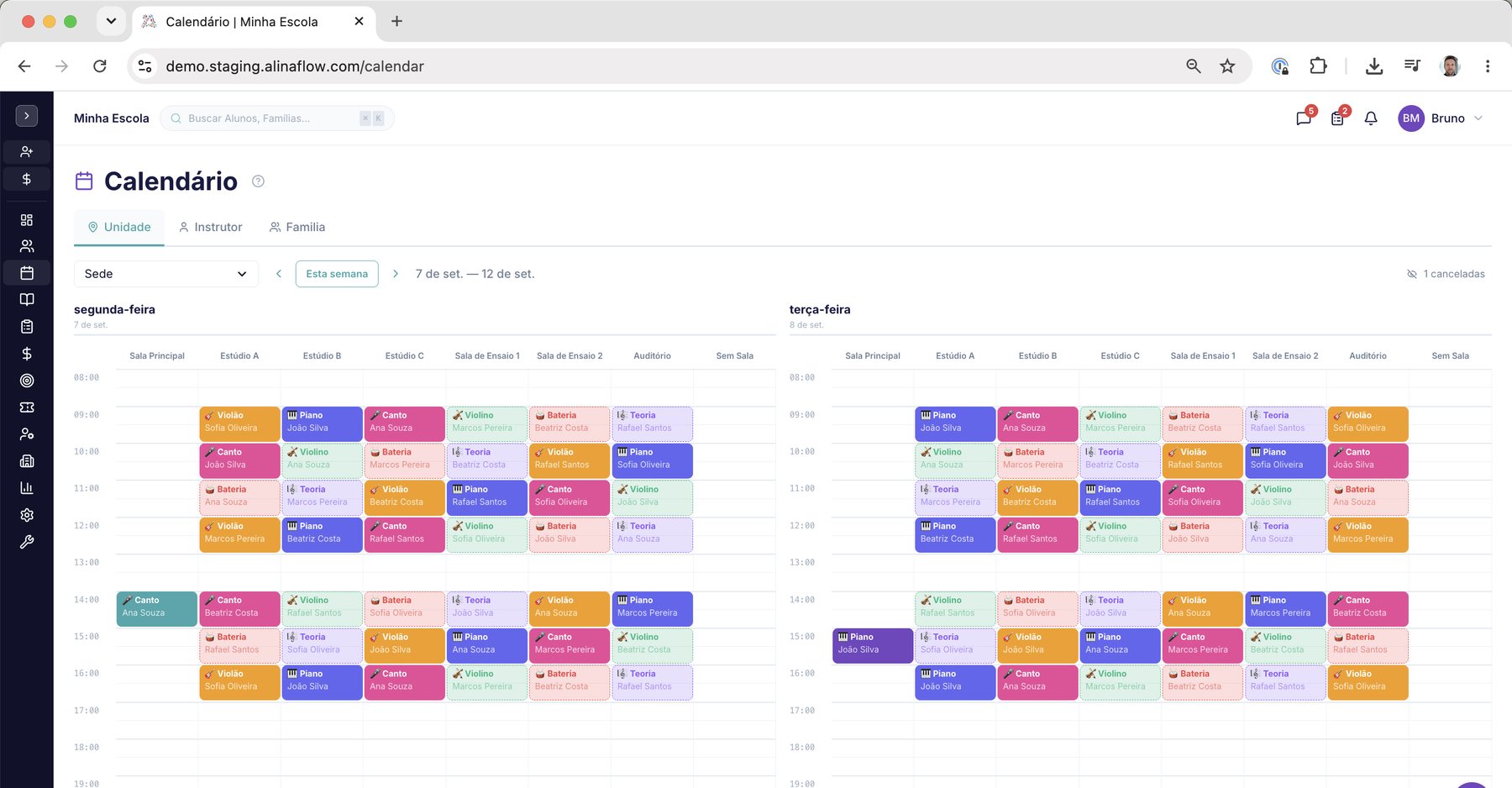Click Monday's Sem Sala column header
Image resolution: width=1512 pixels, height=788 pixels.
734,356
